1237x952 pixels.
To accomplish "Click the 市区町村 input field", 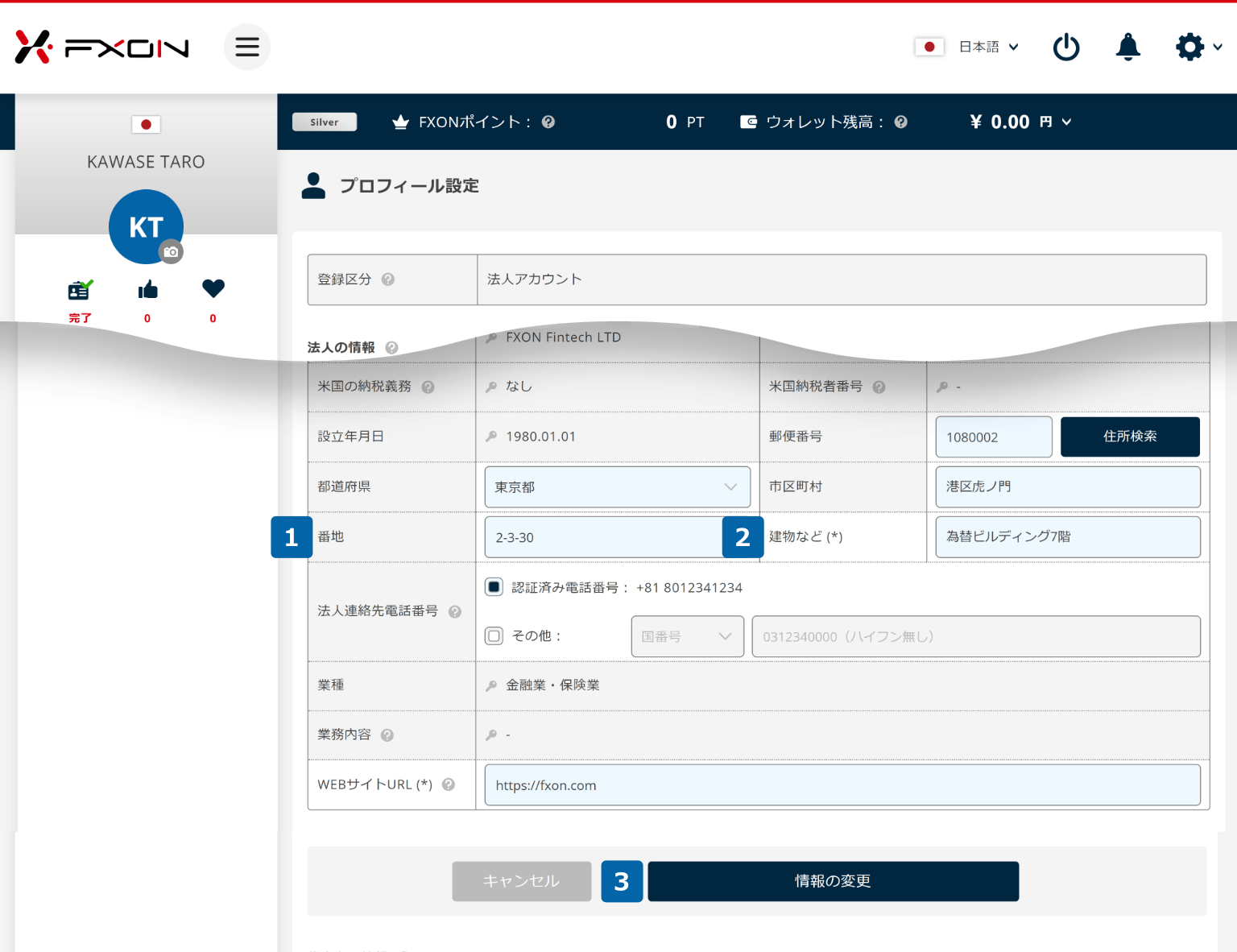I will click(x=1068, y=487).
